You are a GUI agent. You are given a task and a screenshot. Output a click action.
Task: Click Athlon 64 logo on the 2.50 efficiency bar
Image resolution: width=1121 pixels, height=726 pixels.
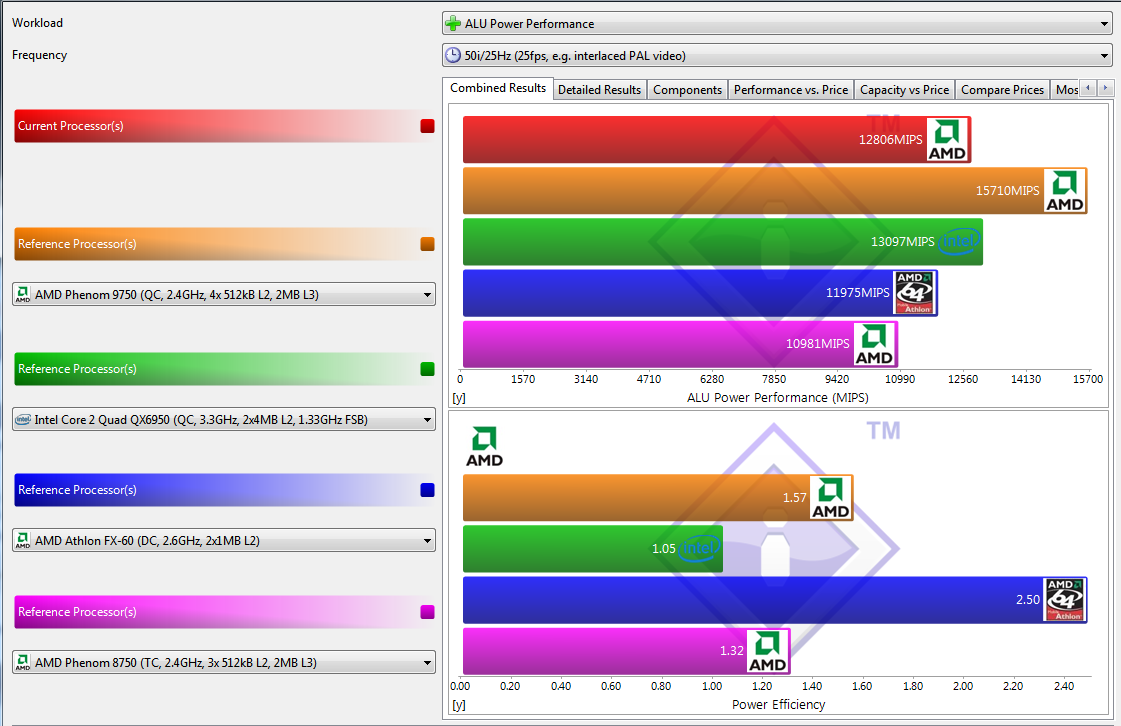click(1064, 600)
